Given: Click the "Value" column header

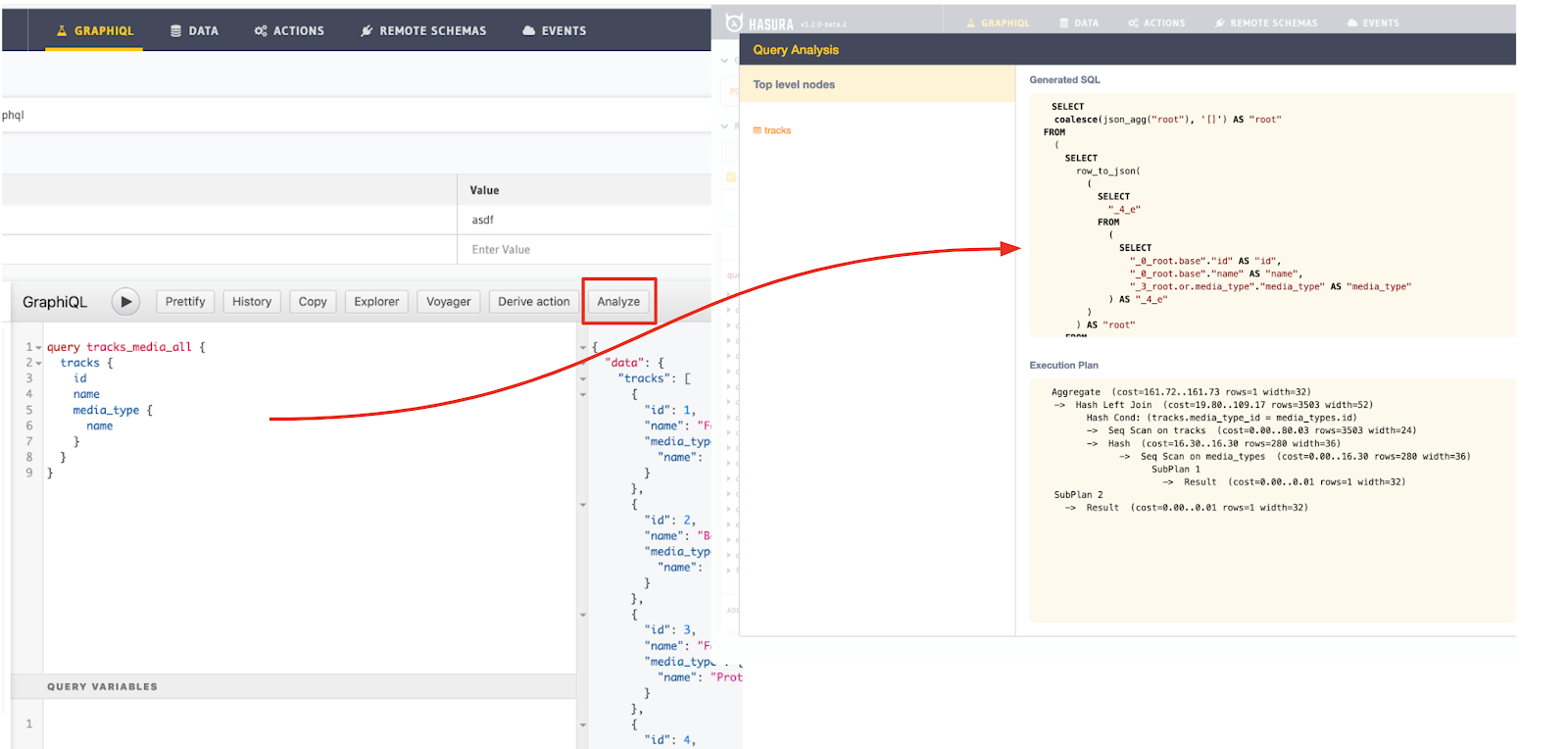Looking at the screenshot, I should pyautogui.click(x=484, y=190).
